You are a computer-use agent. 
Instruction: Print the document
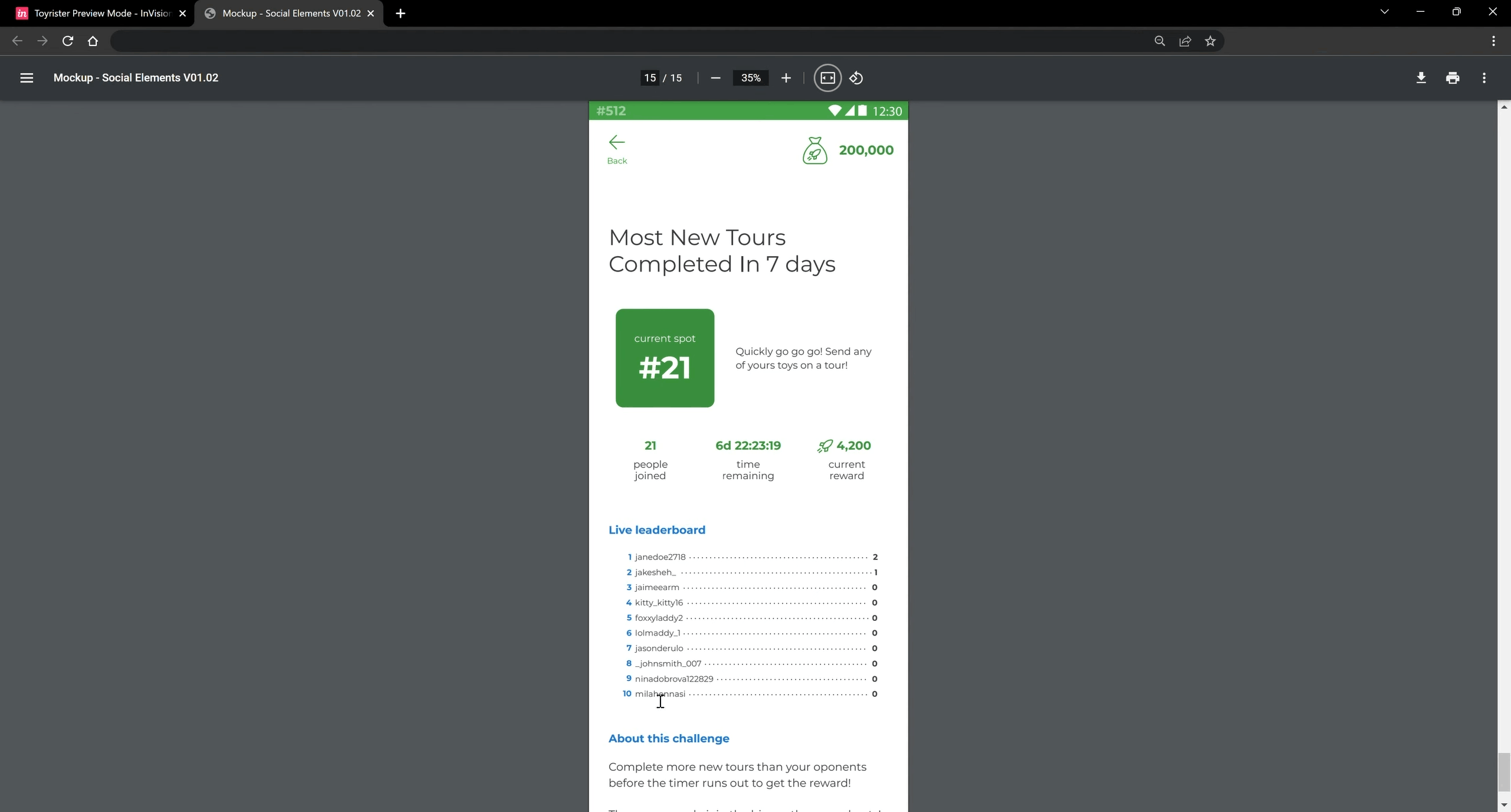pyautogui.click(x=1453, y=78)
